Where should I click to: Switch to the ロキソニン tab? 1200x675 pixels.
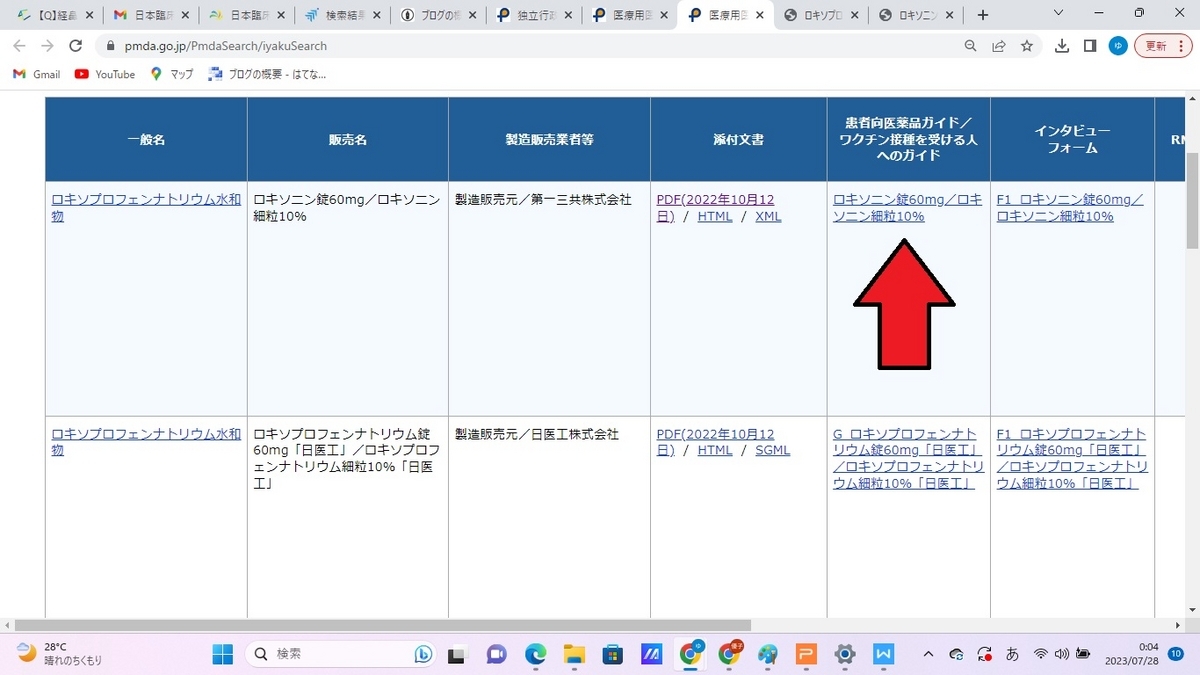coord(914,15)
